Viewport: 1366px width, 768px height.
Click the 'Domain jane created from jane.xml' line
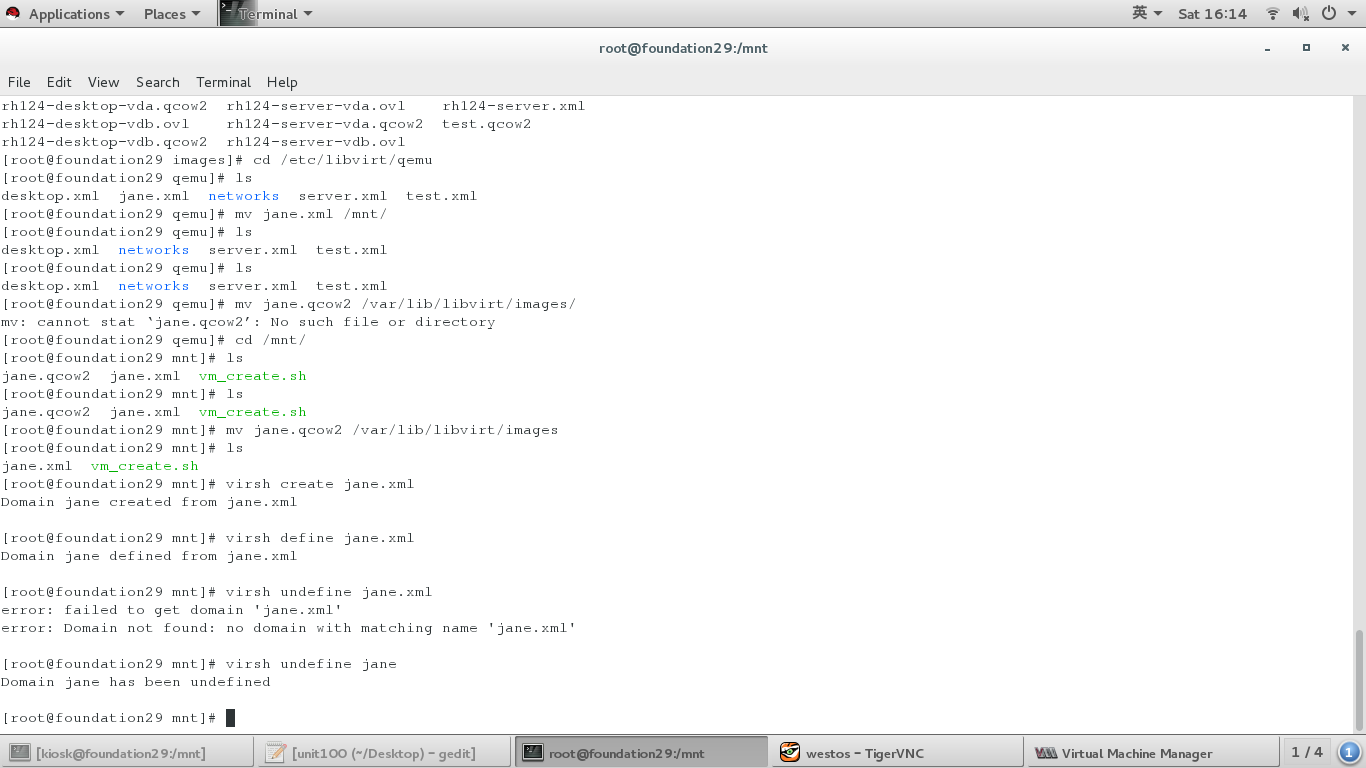pos(149,502)
